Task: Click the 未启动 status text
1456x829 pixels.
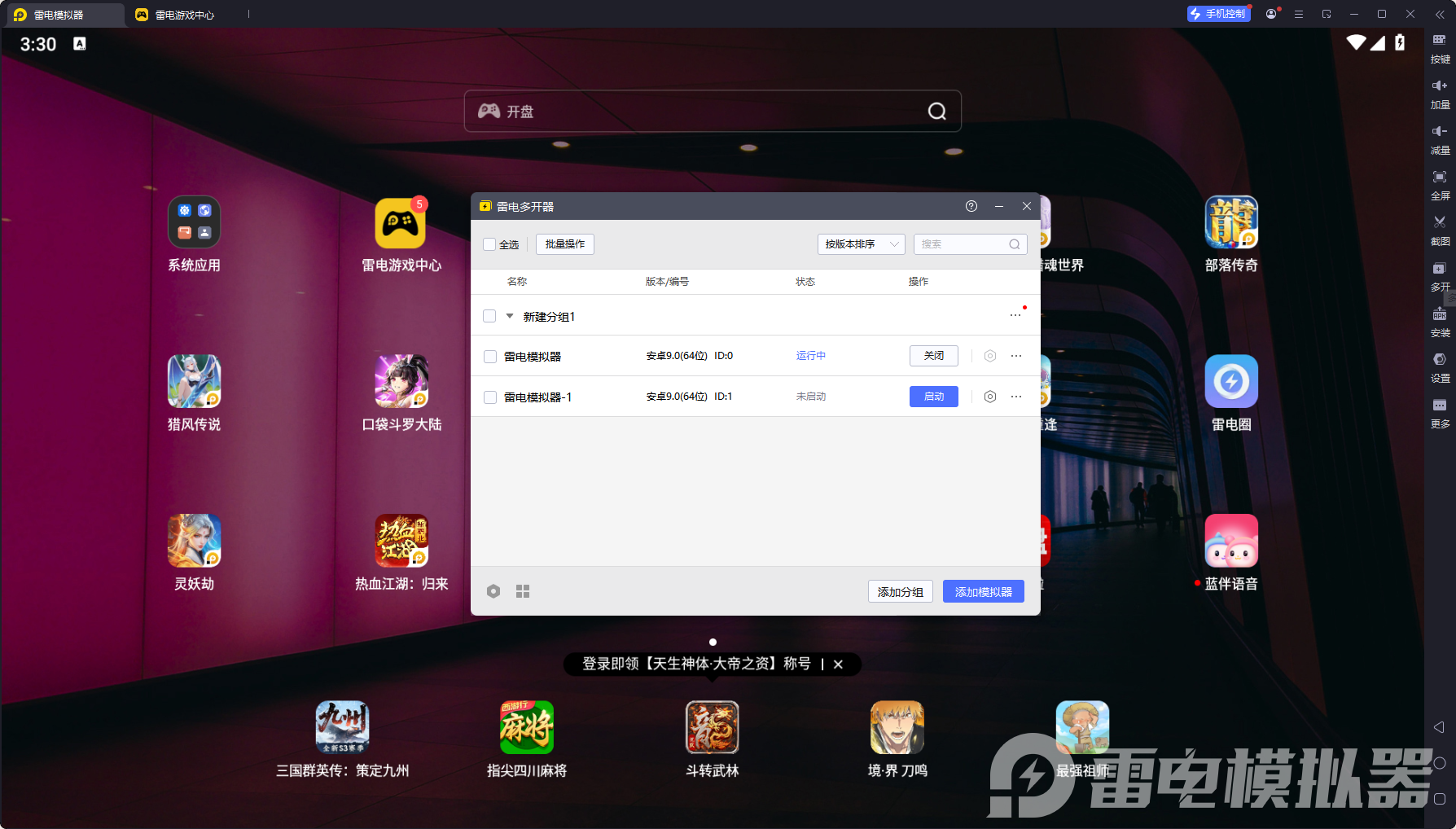Action: pyautogui.click(x=811, y=397)
